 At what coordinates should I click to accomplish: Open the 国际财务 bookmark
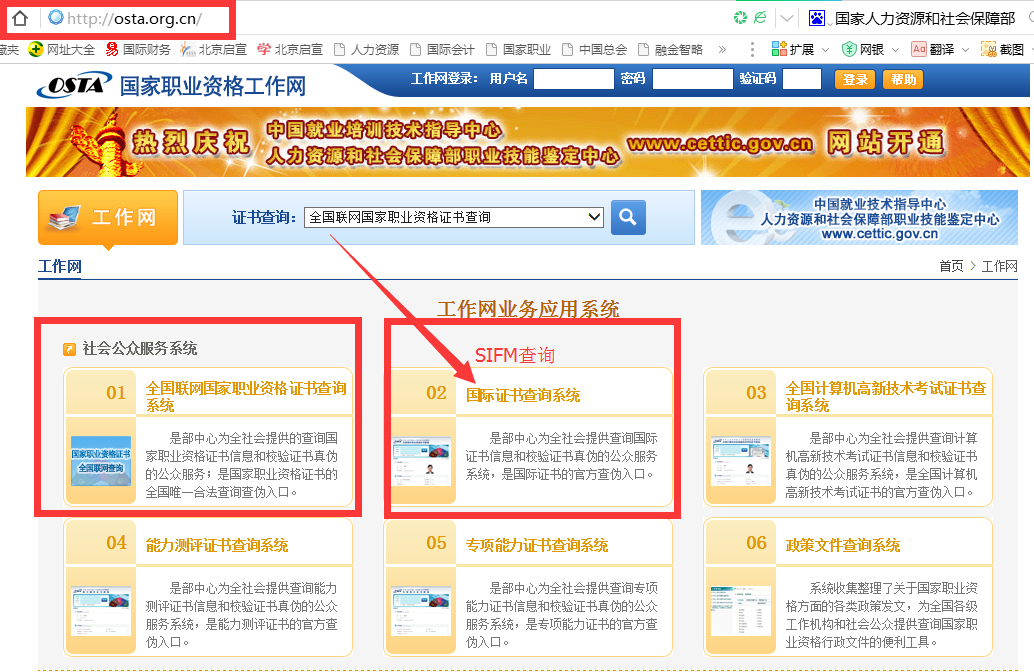pyautogui.click(x=138, y=49)
